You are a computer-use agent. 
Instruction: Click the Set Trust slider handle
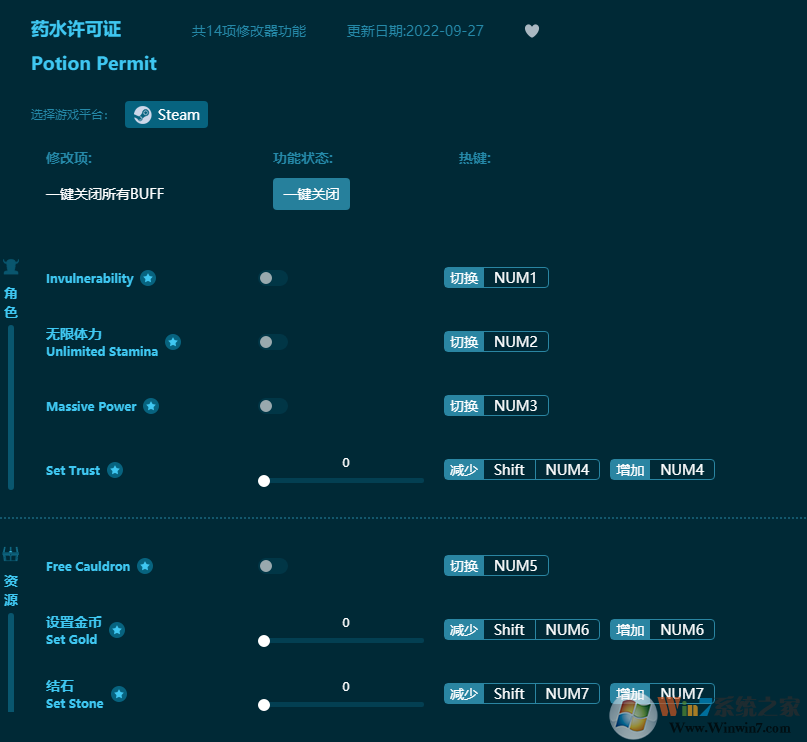point(264,481)
